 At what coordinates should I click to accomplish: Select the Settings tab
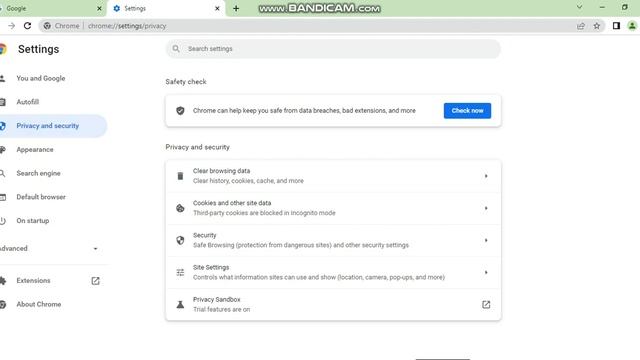(x=166, y=9)
